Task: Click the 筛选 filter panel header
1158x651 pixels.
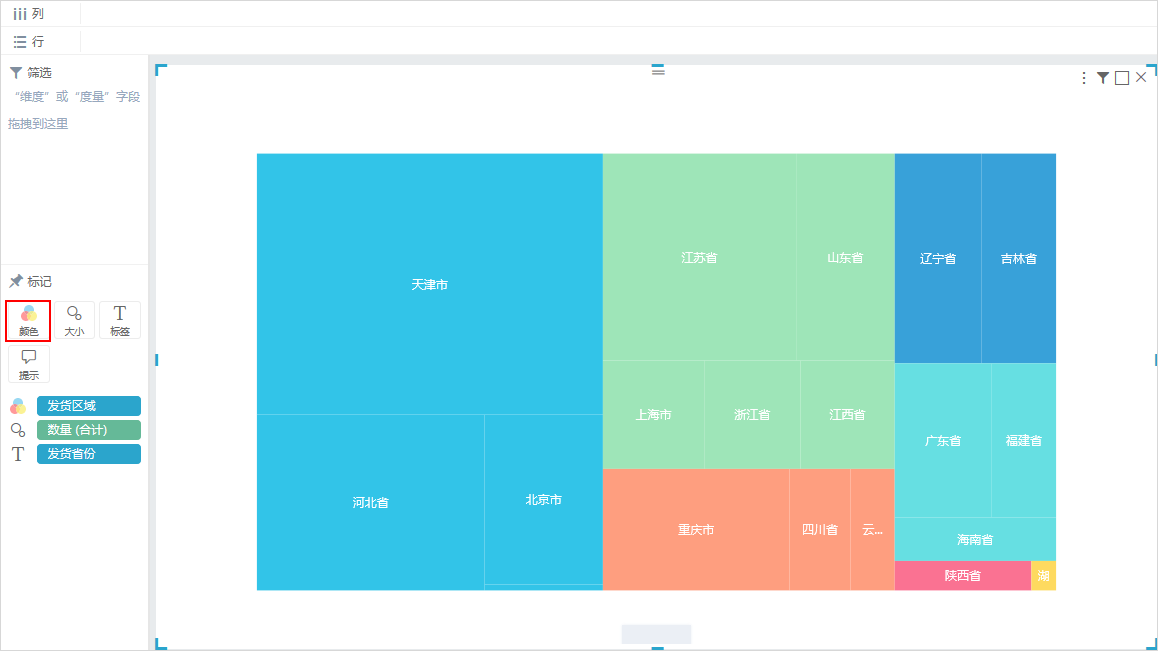Action: (x=31, y=72)
